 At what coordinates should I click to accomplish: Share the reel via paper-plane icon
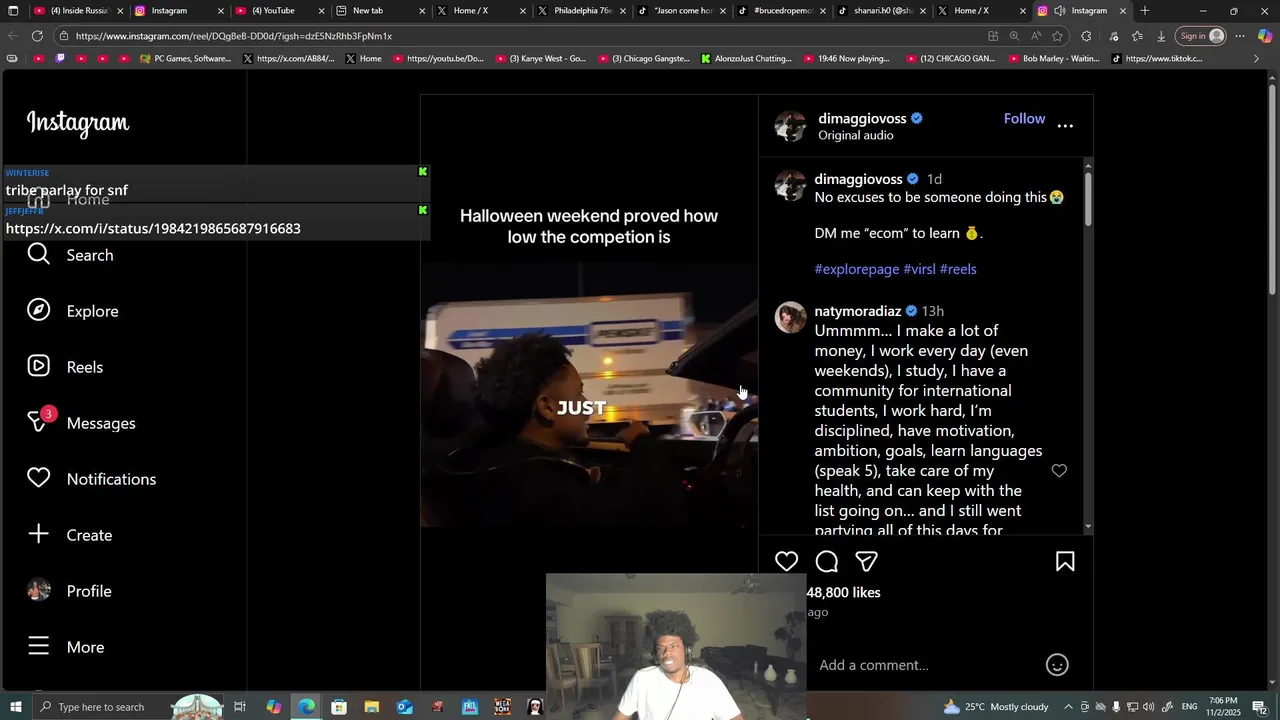click(x=866, y=562)
